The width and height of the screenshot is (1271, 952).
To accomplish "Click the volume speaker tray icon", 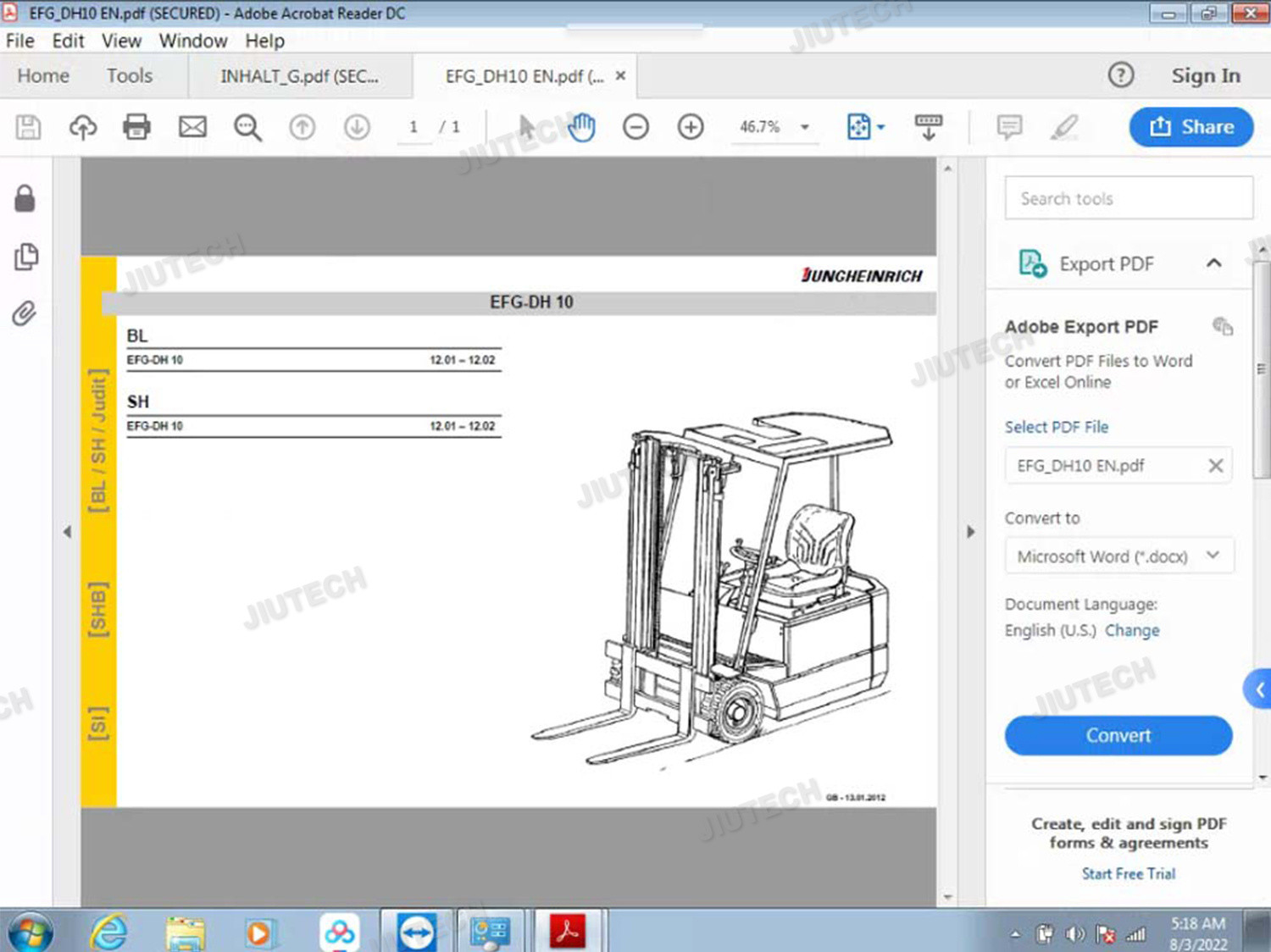I will click(1074, 934).
